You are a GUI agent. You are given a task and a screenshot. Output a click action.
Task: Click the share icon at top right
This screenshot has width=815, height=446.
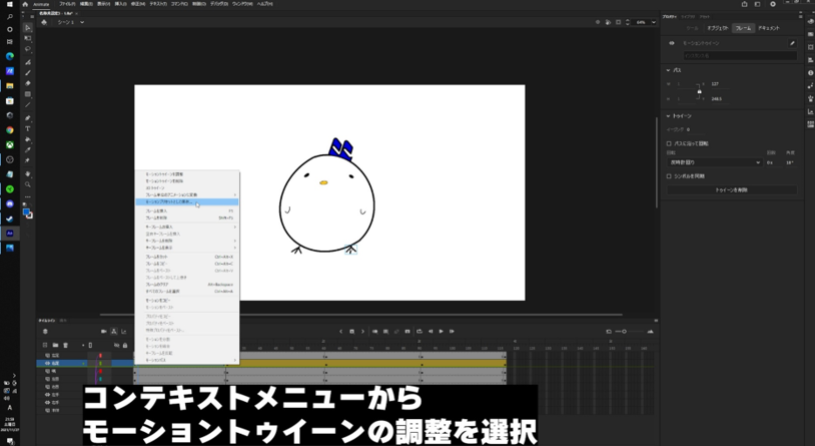click(744, 4)
